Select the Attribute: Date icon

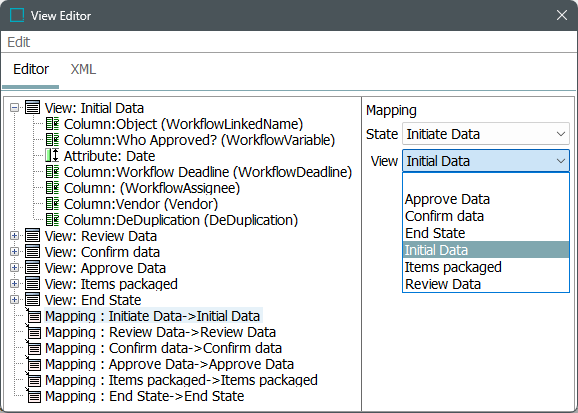[52, 156]
